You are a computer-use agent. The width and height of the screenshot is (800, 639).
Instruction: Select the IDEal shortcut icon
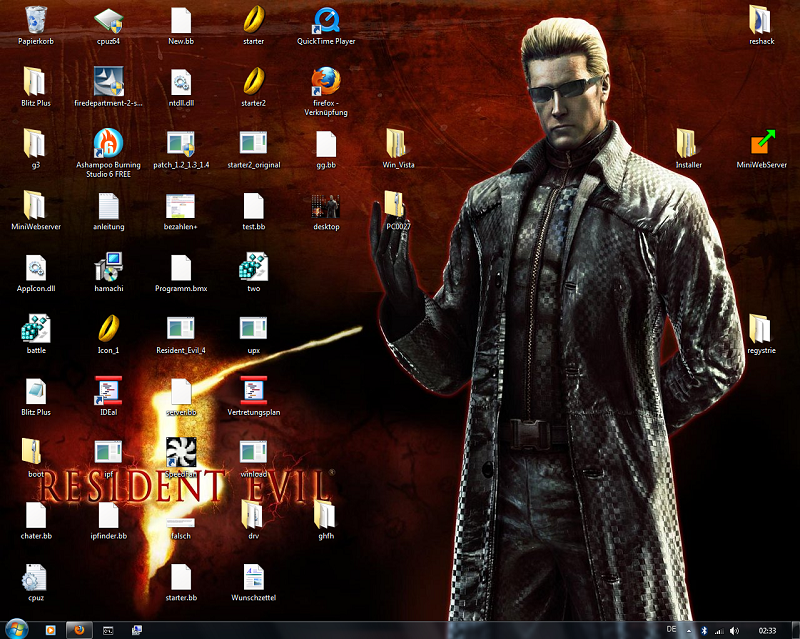(107, 391)
